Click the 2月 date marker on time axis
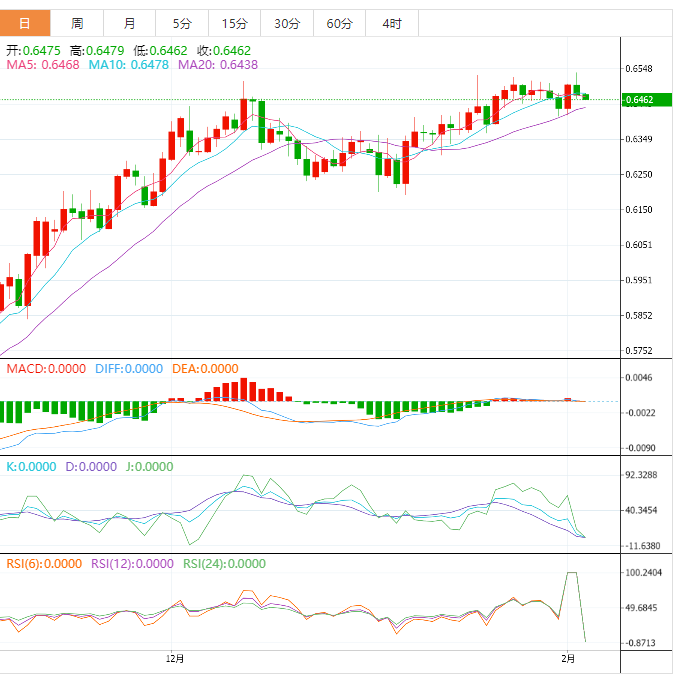The width and height of the screenshot is (675, 683). 568,658
